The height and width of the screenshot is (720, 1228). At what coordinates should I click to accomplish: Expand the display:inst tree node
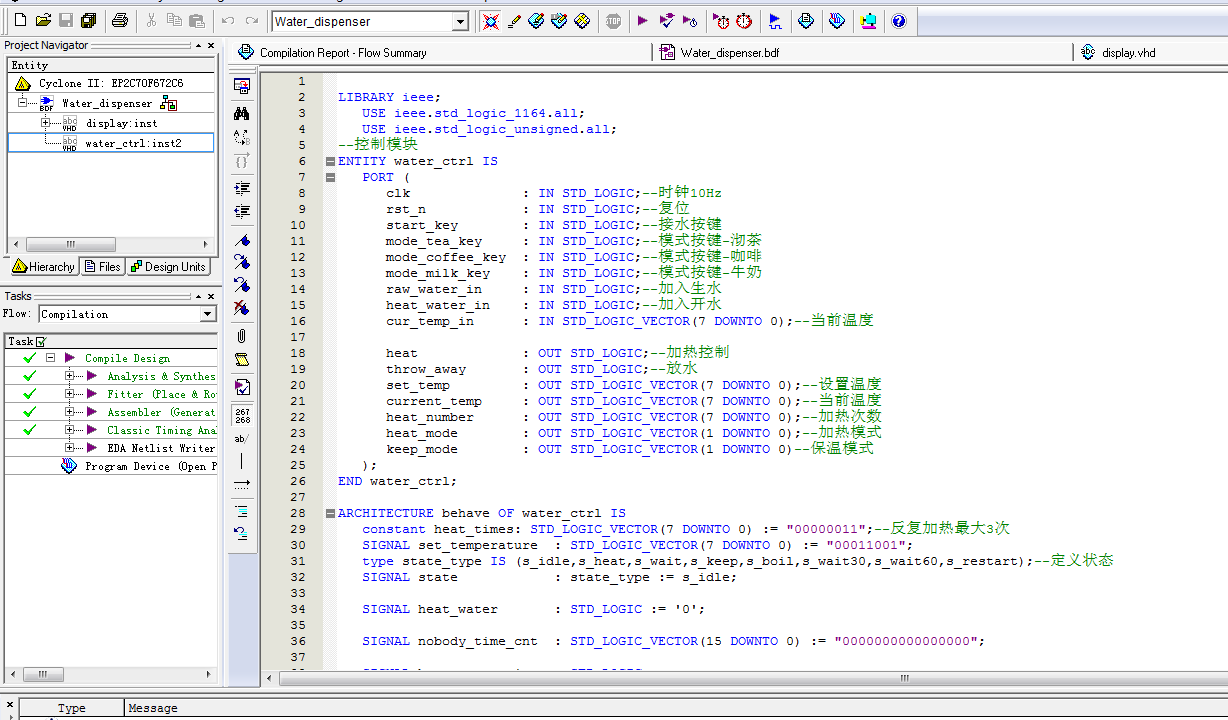pos(45,123)
